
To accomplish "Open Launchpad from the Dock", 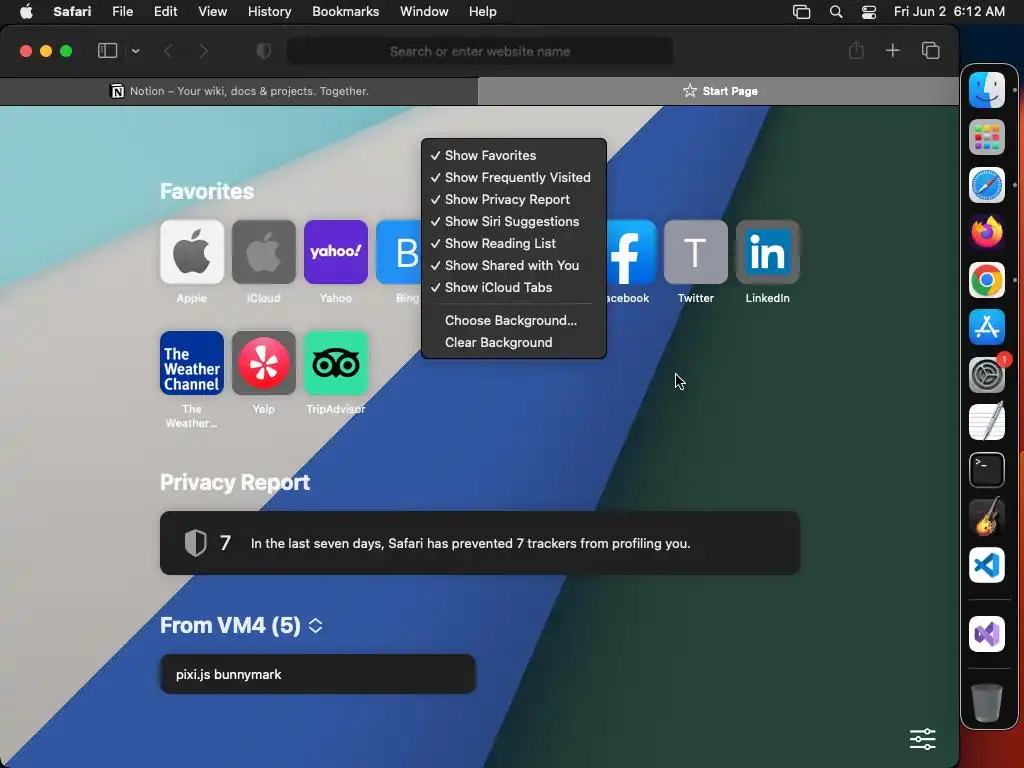I will tap(987, 137).
